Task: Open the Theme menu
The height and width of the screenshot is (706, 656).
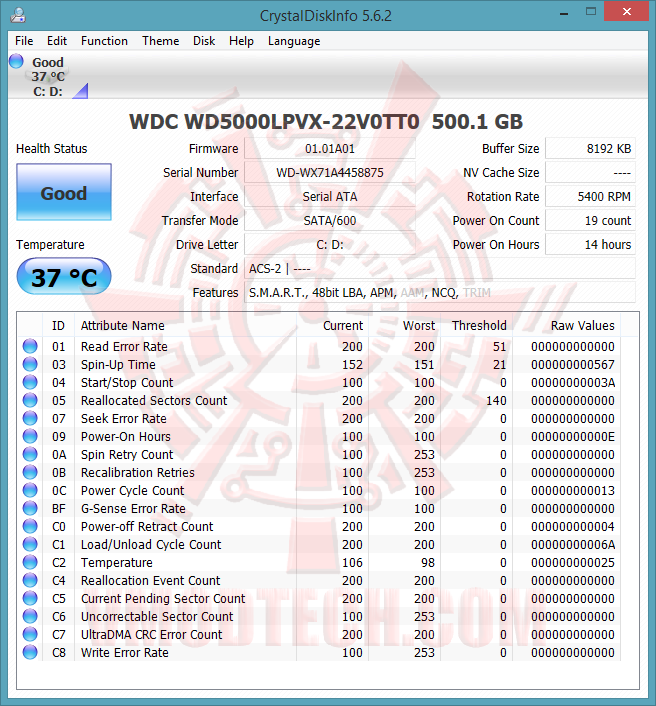Action: click(x=160, y=41)
